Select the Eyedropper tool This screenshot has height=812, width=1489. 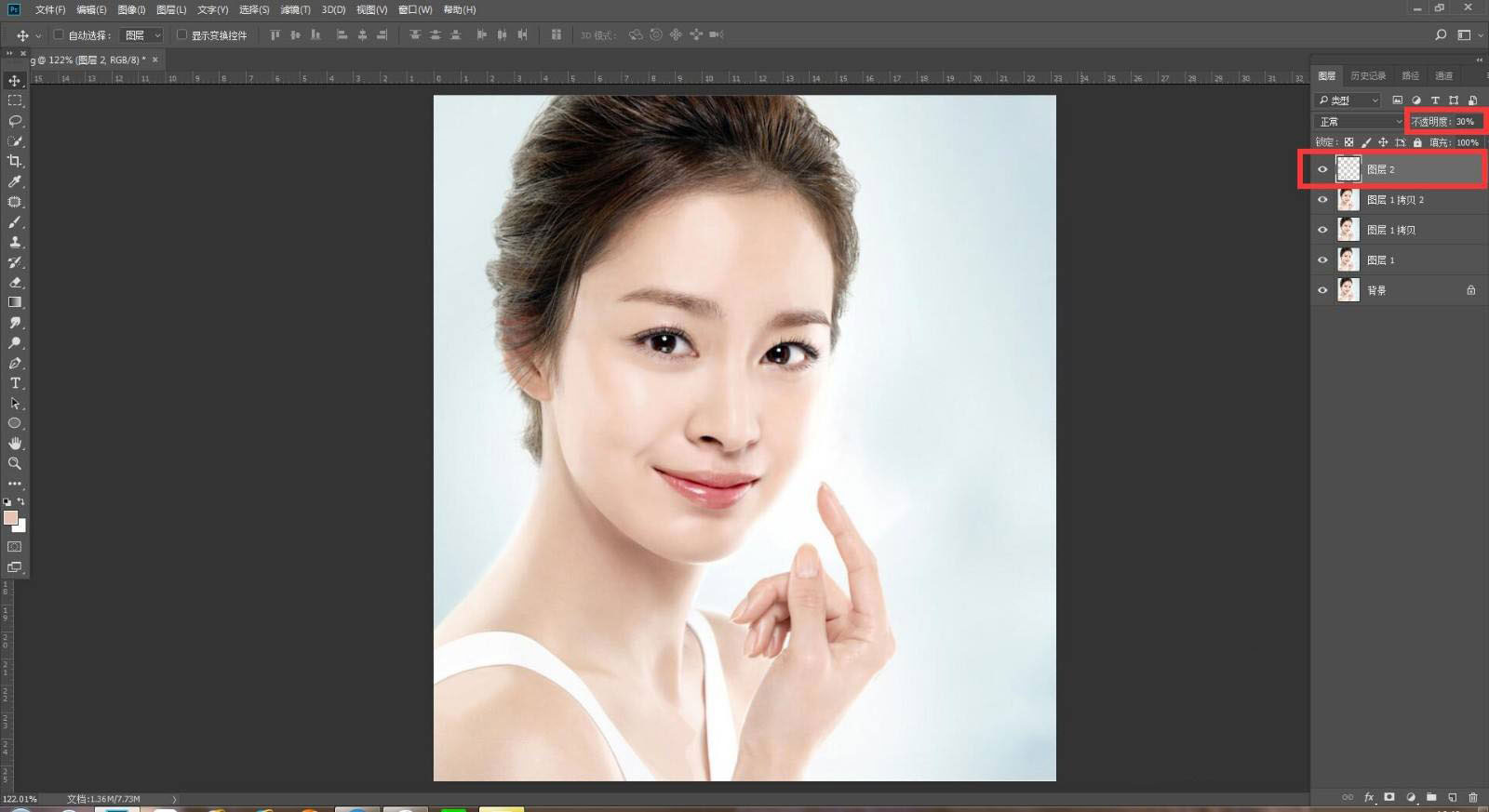pyautogui.click(x=15, y=182)
